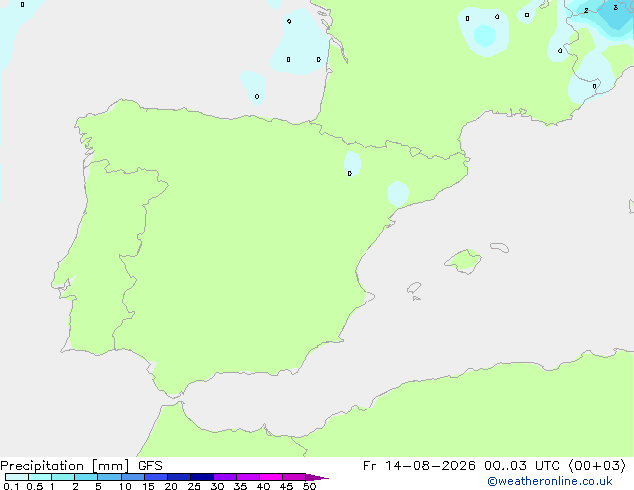Click the legend value label '25'

pyautogui.click(x=194, y=486)
